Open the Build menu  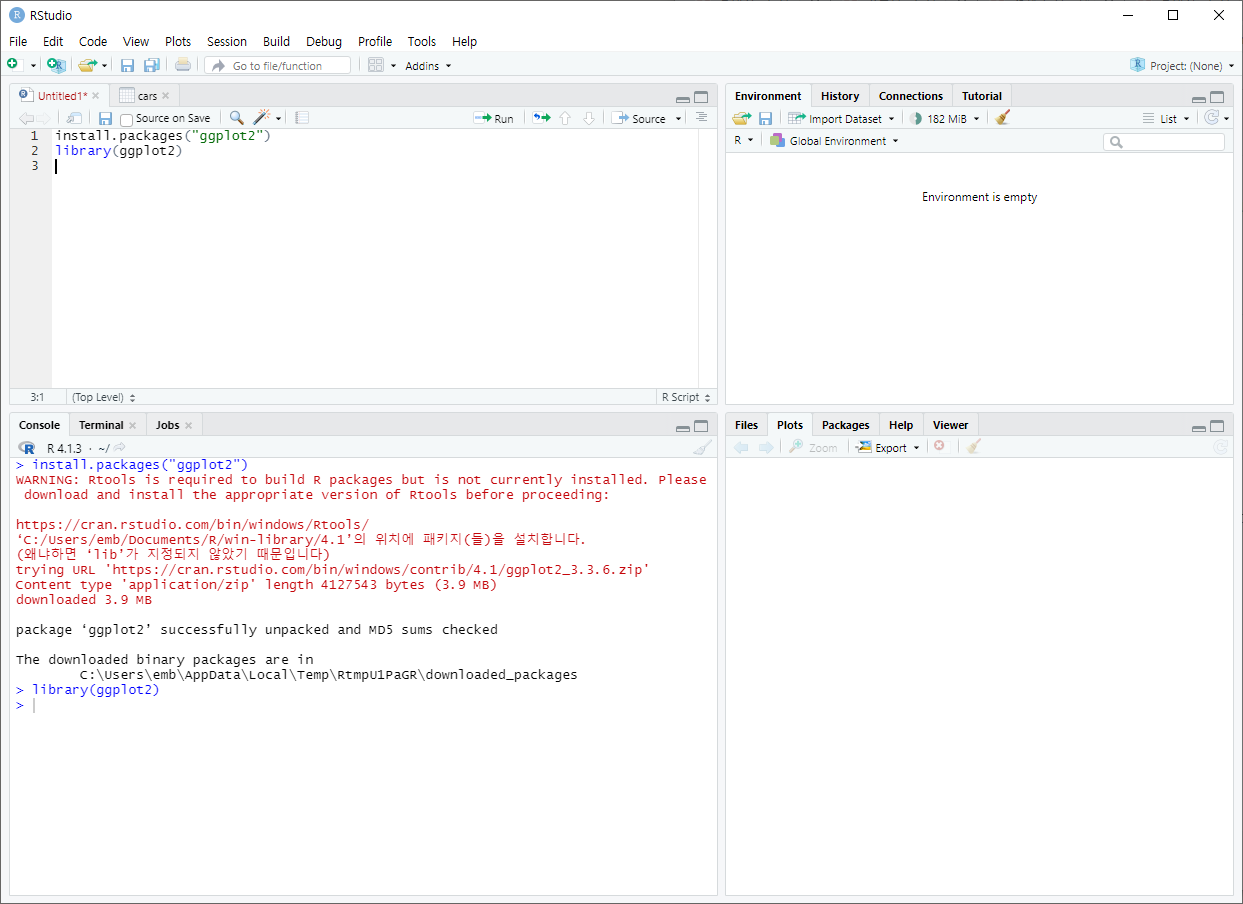pos(277,41)
